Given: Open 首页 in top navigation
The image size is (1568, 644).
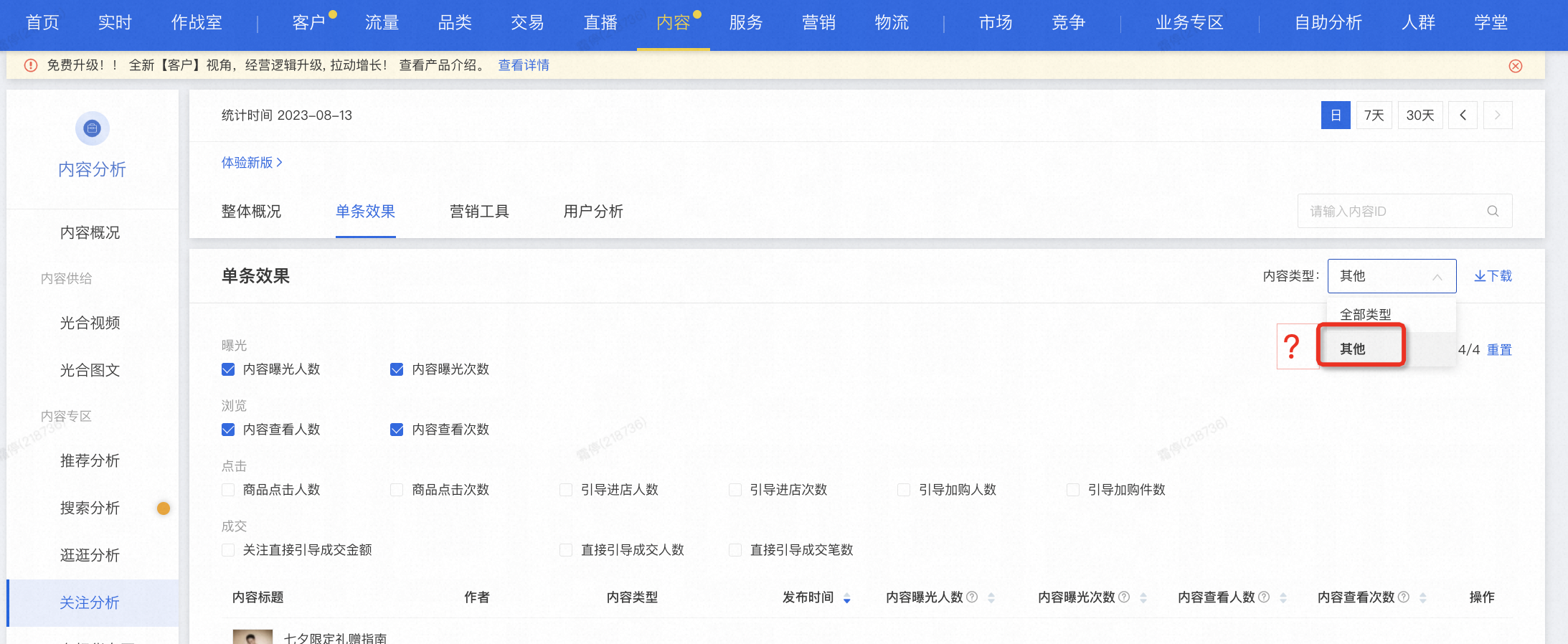Looking at the screenshot, I should point(42,23).
